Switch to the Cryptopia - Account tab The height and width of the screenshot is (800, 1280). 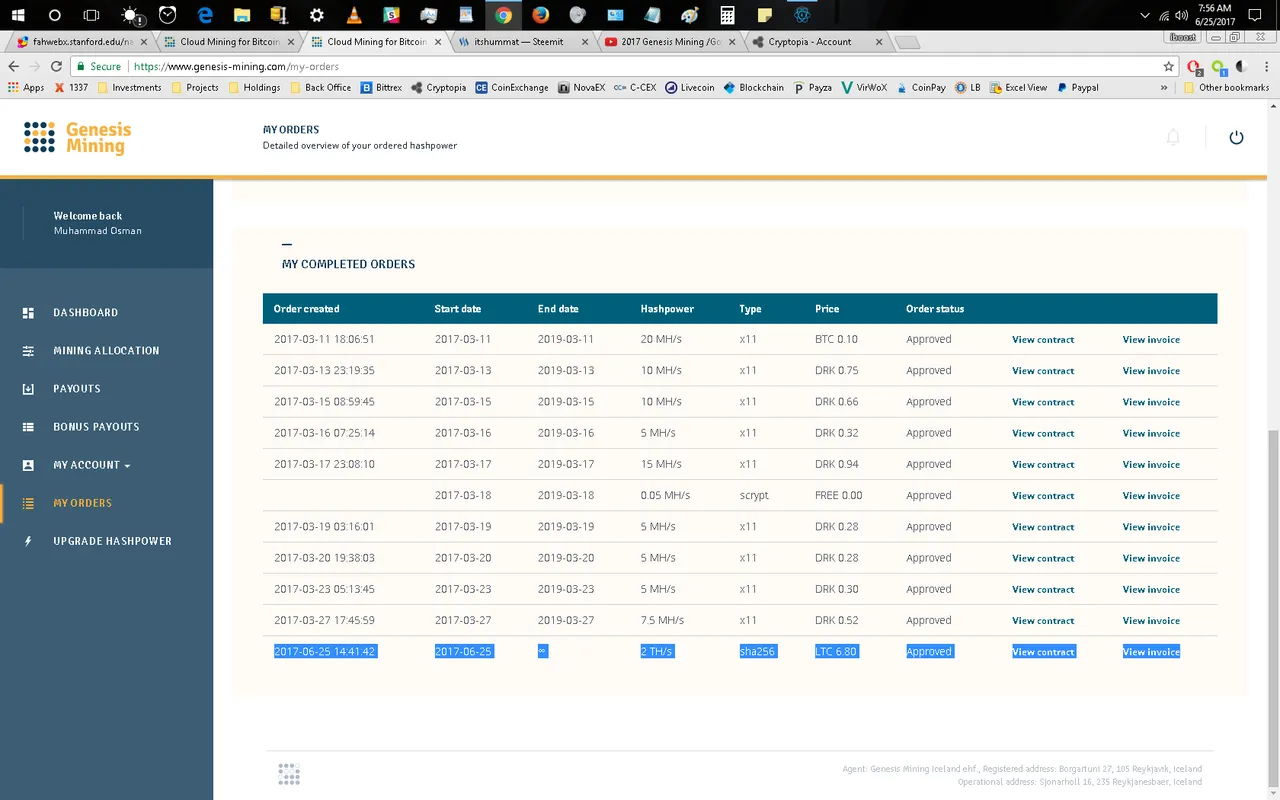tap(808, 42)
